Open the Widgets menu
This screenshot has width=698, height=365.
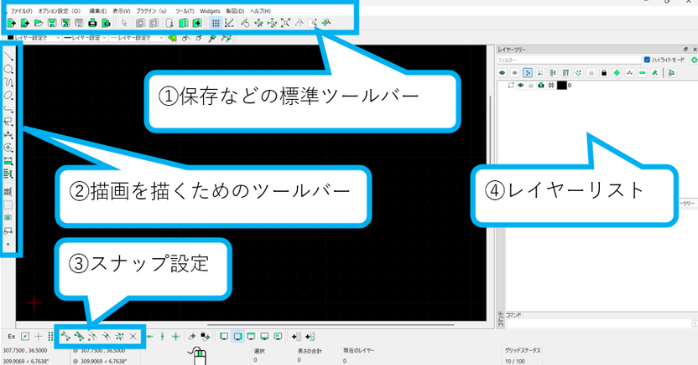click(210, 11)
